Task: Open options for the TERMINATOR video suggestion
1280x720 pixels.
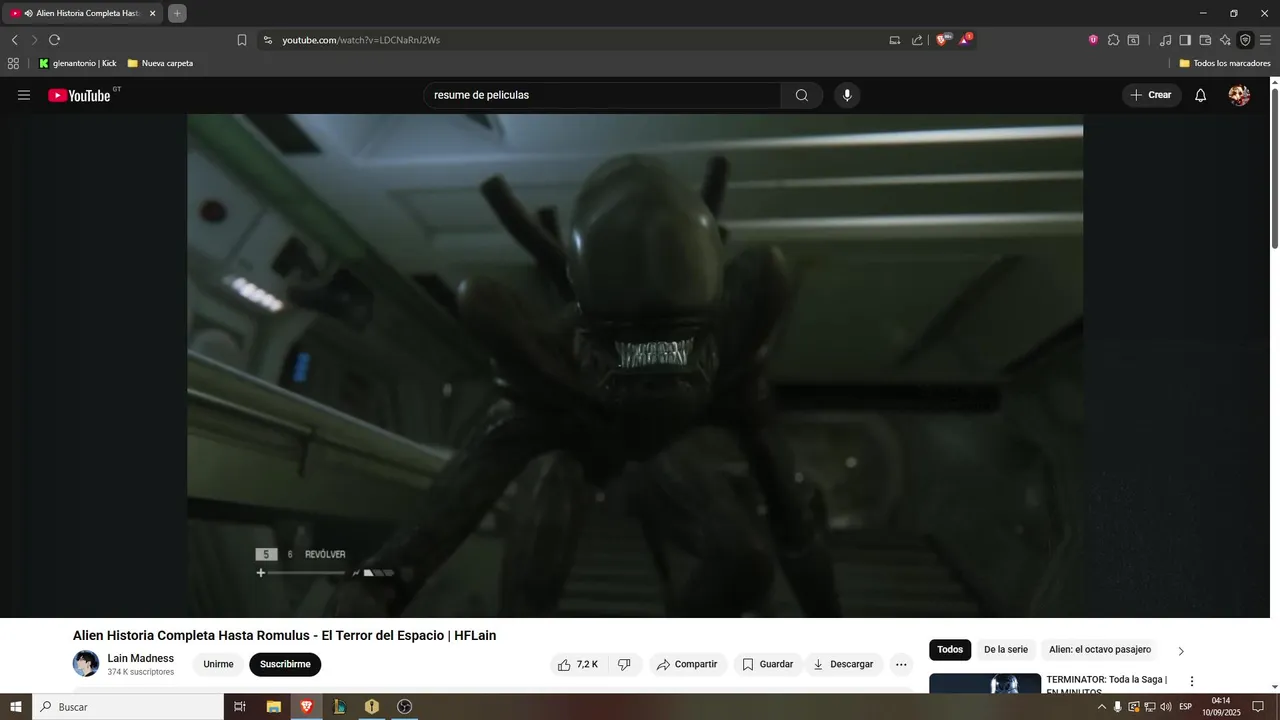Action: tap(1191, 681)
